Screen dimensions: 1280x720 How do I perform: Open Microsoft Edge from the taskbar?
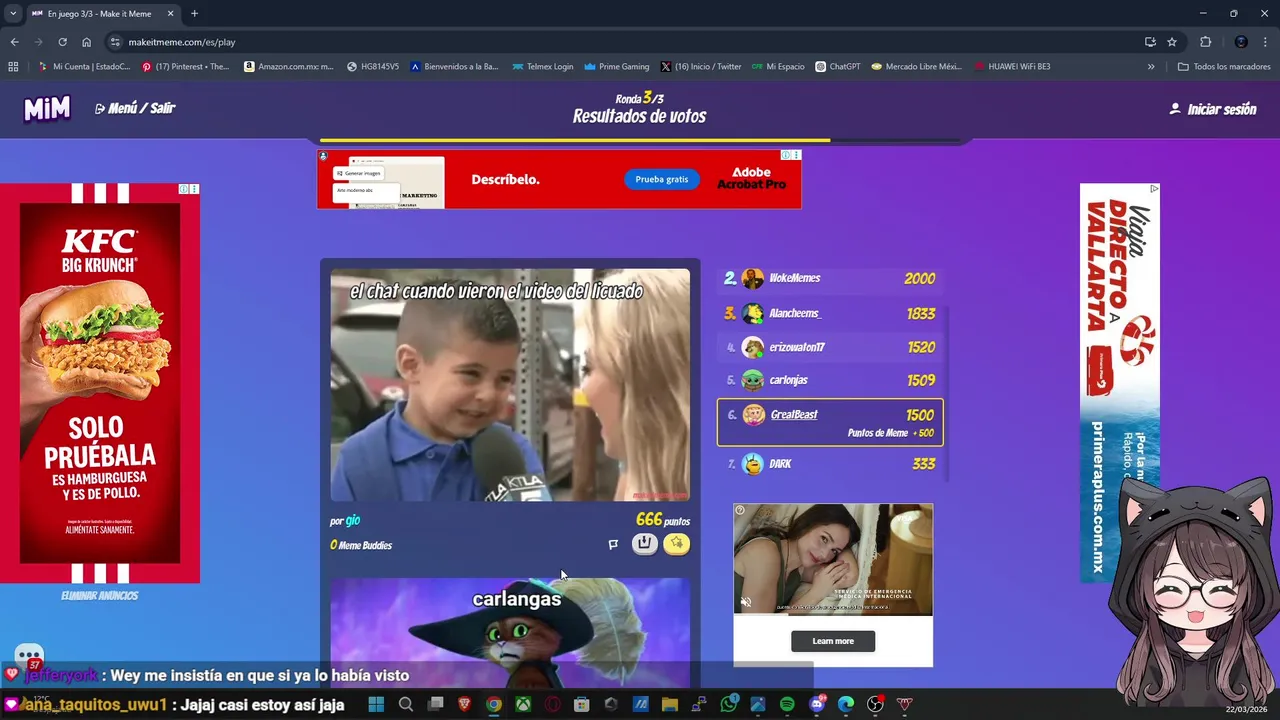coord(846,705)
